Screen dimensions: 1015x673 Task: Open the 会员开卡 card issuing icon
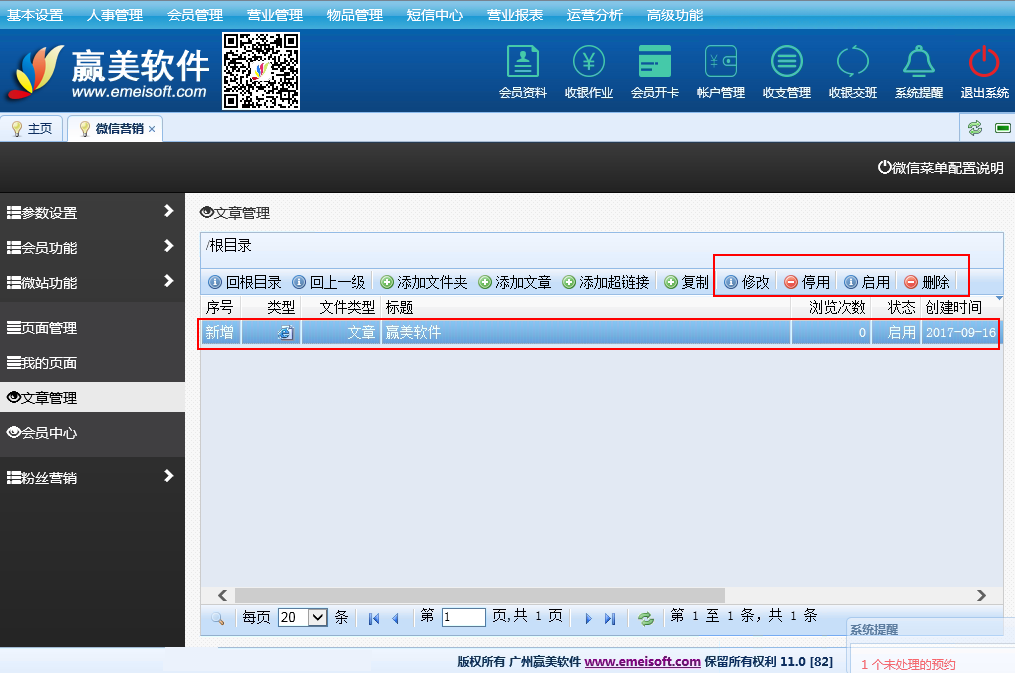[x=654, y=64]
